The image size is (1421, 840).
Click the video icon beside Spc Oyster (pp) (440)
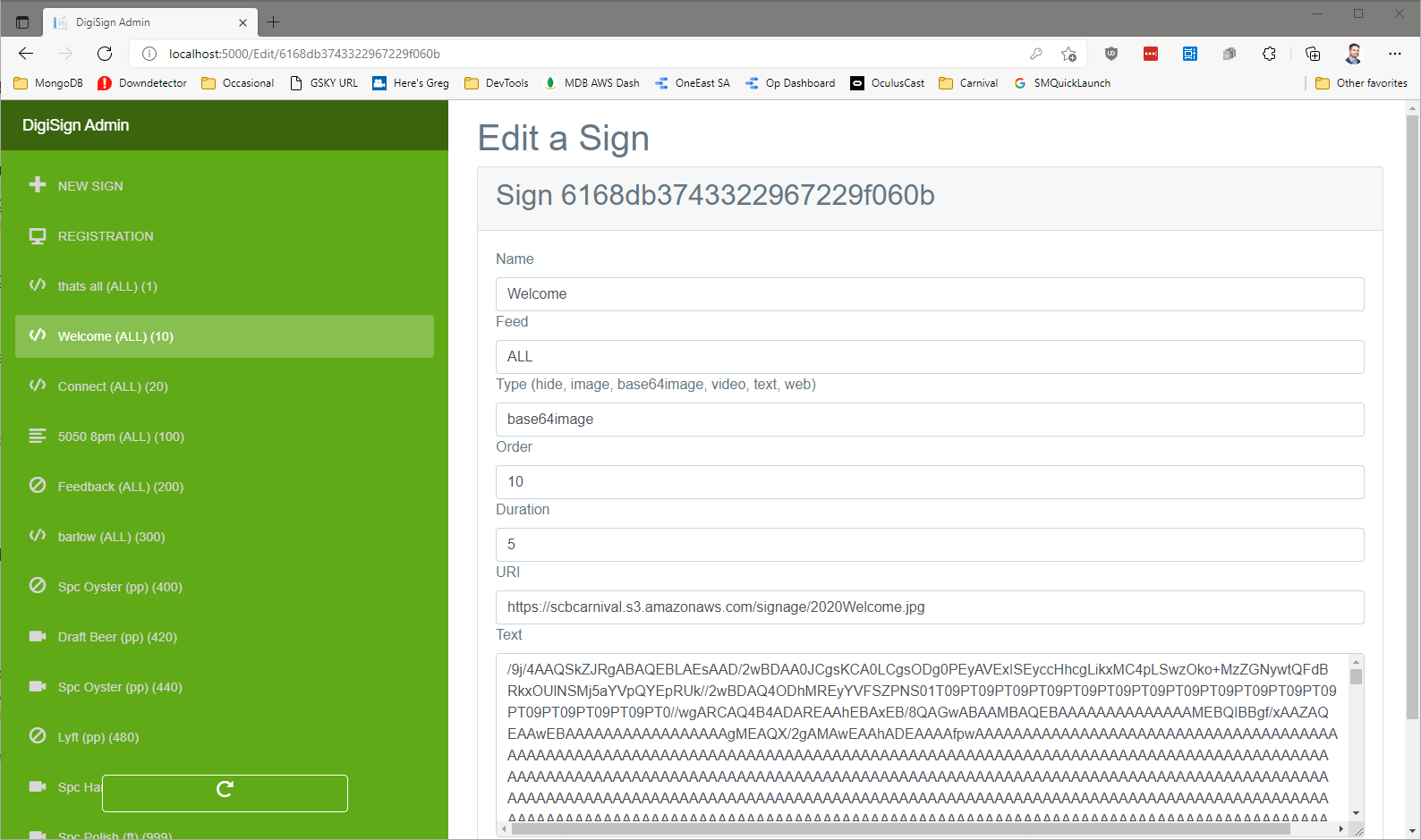click(x=37, y=686)
